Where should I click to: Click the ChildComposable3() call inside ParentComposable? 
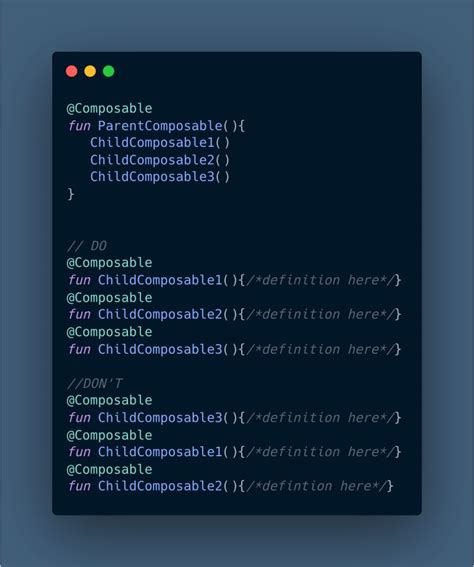[x=160, y=177]
